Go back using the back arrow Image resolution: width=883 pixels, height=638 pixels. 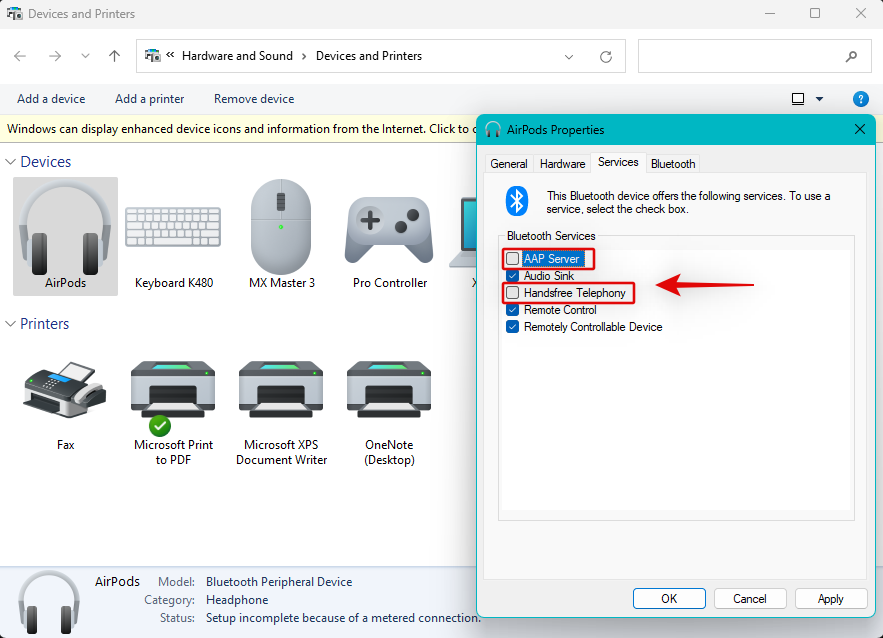click(20, 56)
